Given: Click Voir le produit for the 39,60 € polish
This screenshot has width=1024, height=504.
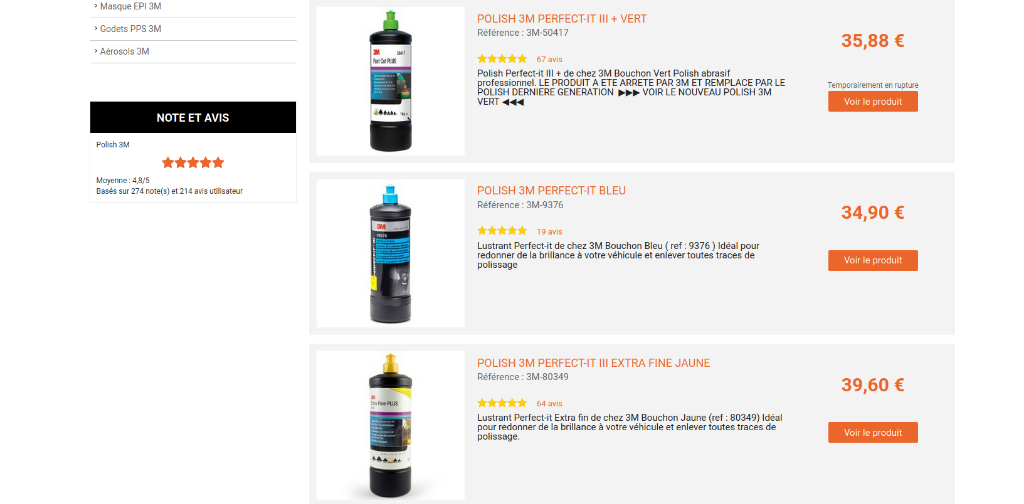Looking at the screenshot, I should click(x=872, y=432).
